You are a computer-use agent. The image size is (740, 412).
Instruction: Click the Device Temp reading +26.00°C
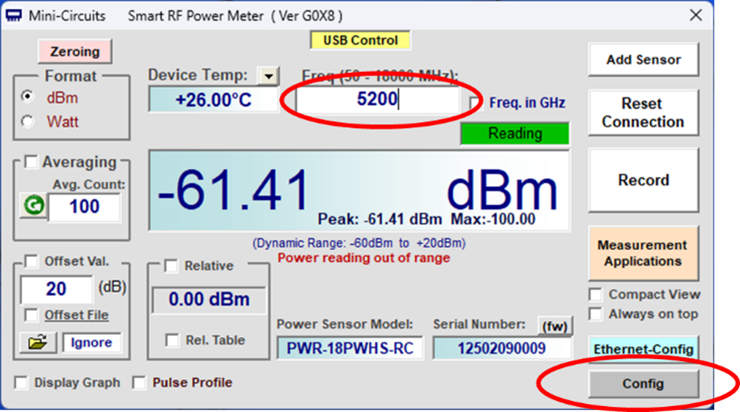click(213, 100)
